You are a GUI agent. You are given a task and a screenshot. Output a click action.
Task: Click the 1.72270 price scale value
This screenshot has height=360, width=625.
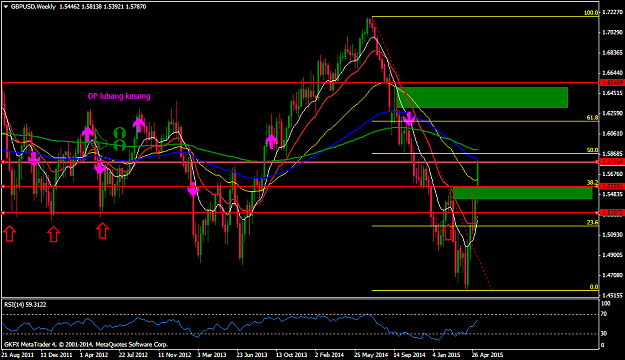pyautogui.click(x=613, y=12)
